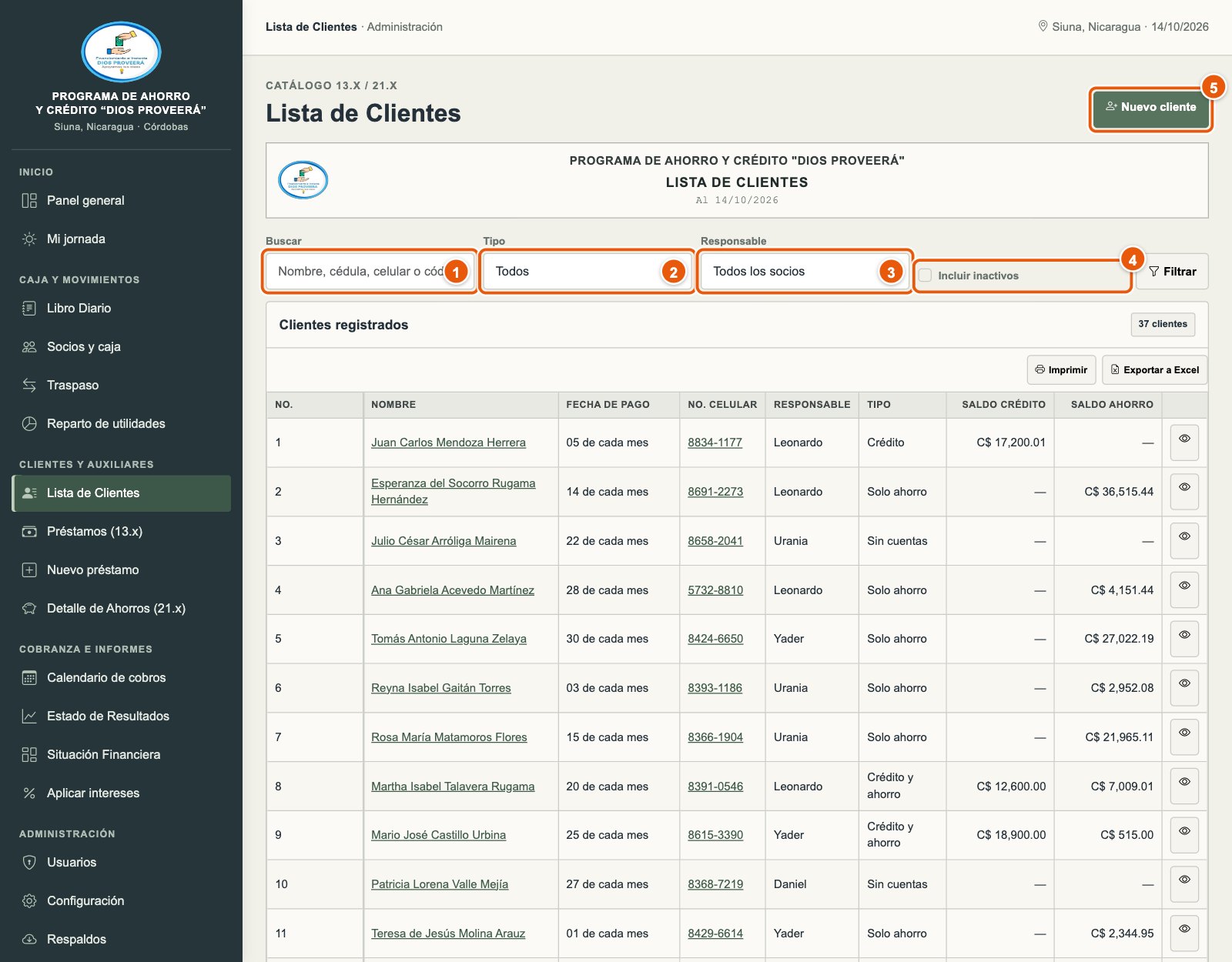Click phone number 8366-1904

(x=715, y=737)
